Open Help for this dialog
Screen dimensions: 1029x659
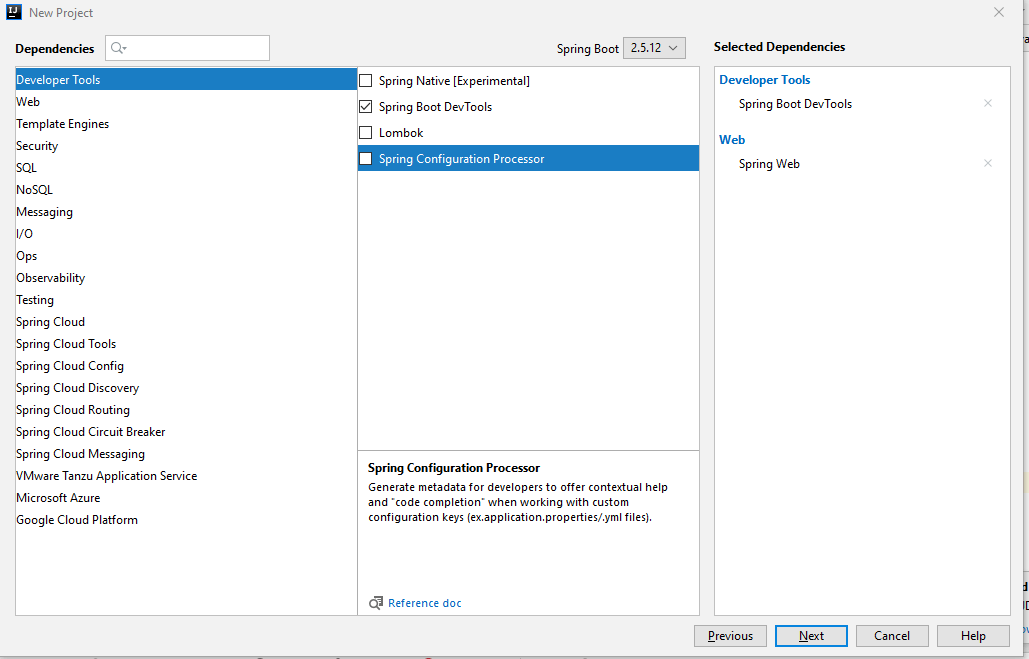[973, 635]
